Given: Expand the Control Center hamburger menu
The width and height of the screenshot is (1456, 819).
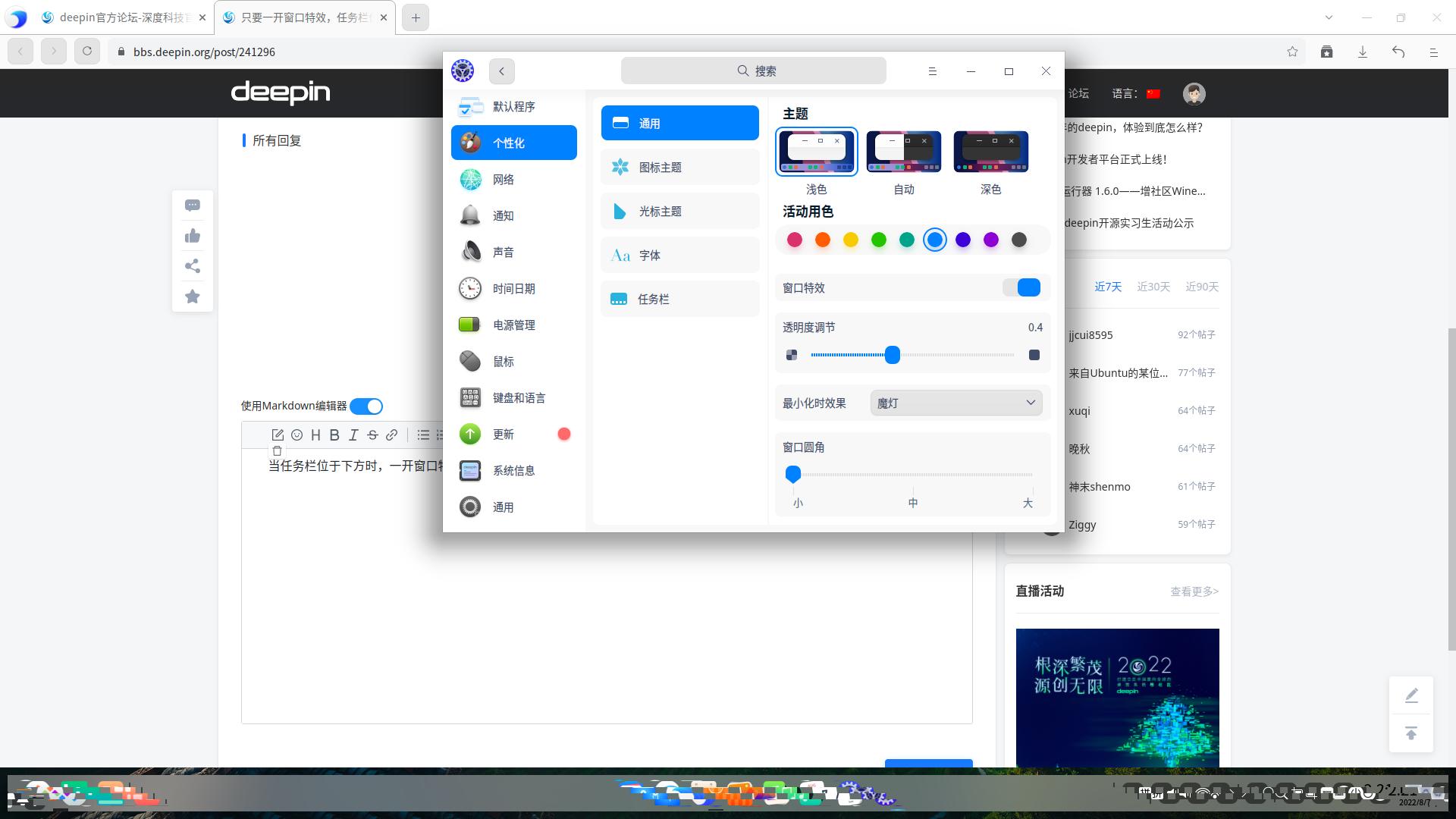Looking at the screenshot, I should point(932,71).
